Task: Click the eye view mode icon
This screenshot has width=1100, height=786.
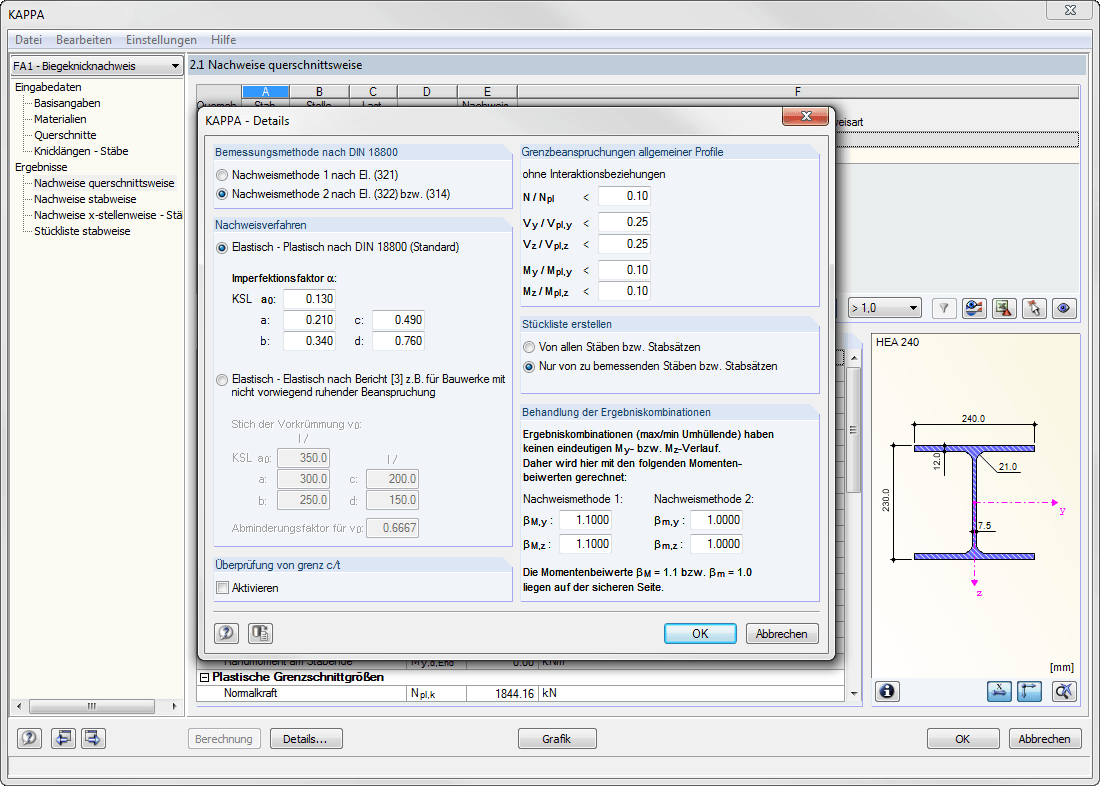Action: tap(1065, 308)
